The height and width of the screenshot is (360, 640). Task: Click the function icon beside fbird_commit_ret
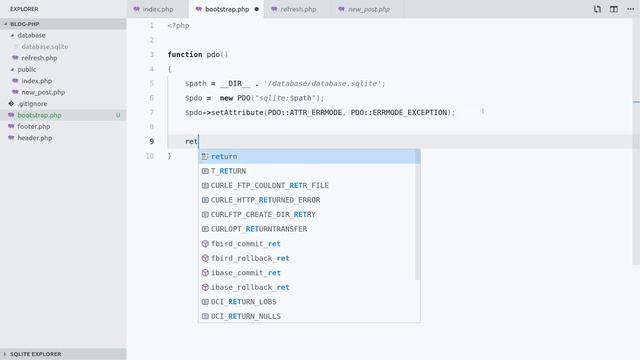click(x=205, y=244)
